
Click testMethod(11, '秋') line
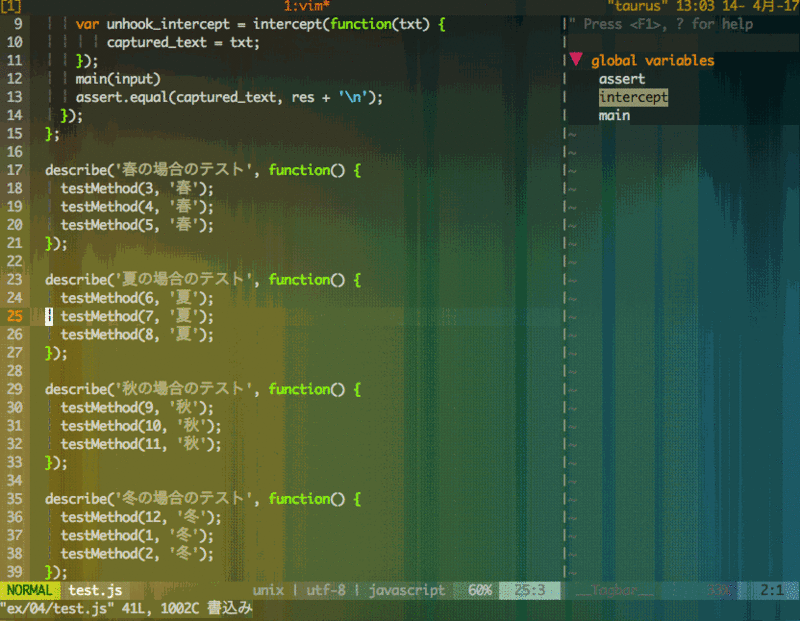pos(141,444)
